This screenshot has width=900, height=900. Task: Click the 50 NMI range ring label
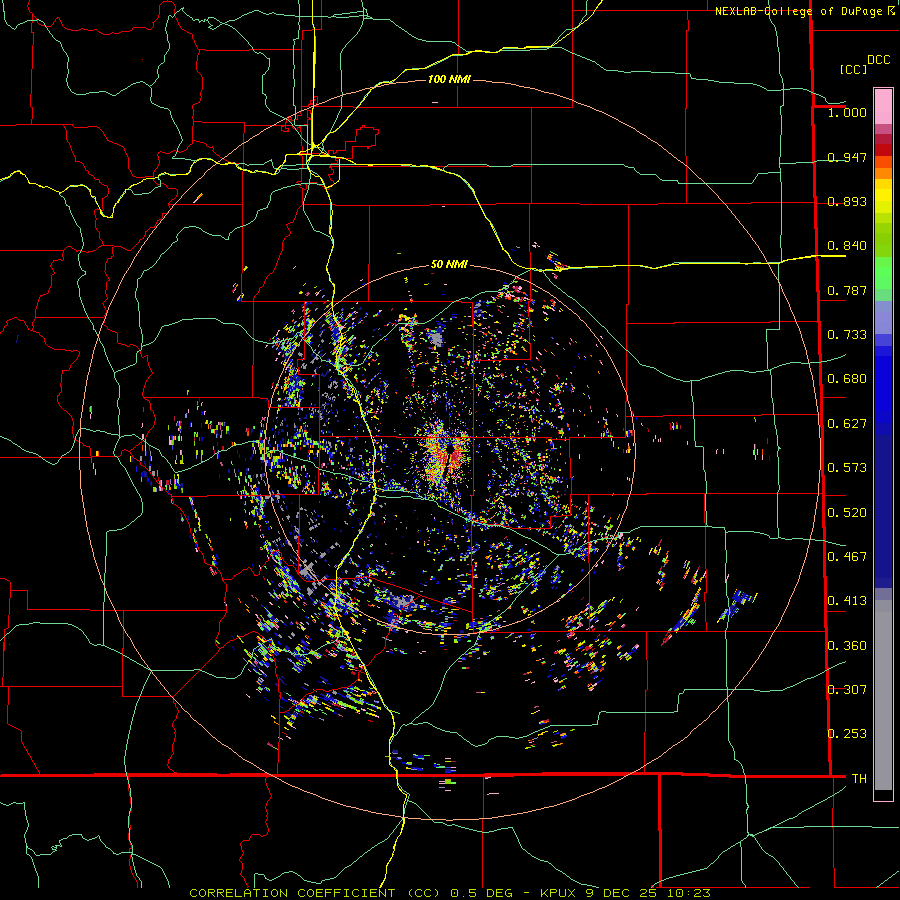point(449,265)
